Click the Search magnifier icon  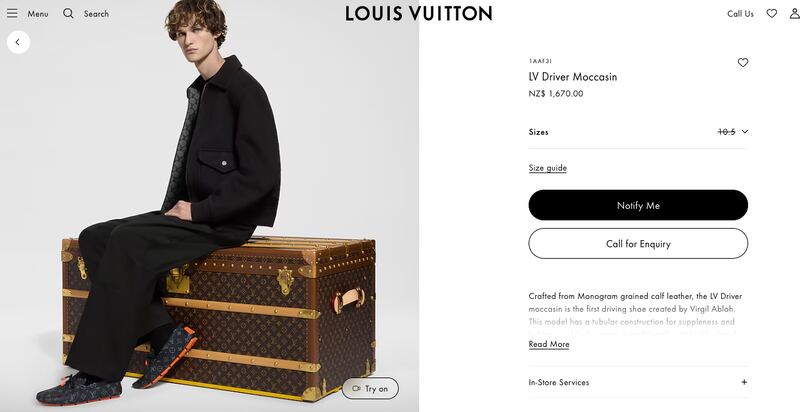[68, 13]
